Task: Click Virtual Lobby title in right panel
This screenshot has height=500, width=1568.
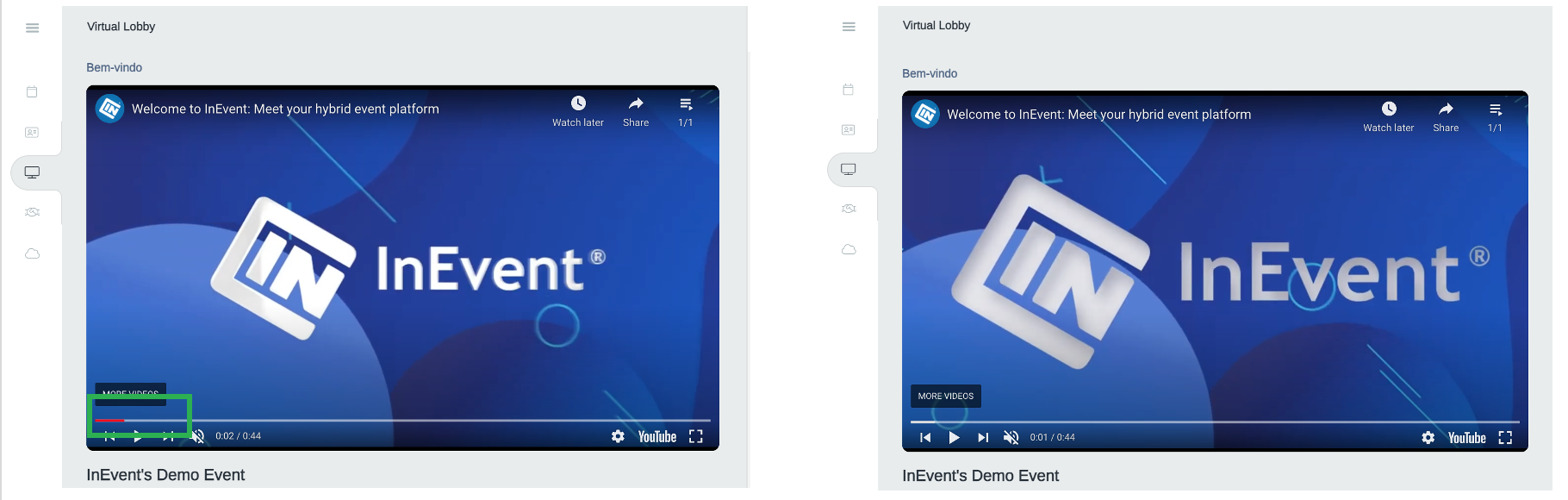Action: point(936,25)
